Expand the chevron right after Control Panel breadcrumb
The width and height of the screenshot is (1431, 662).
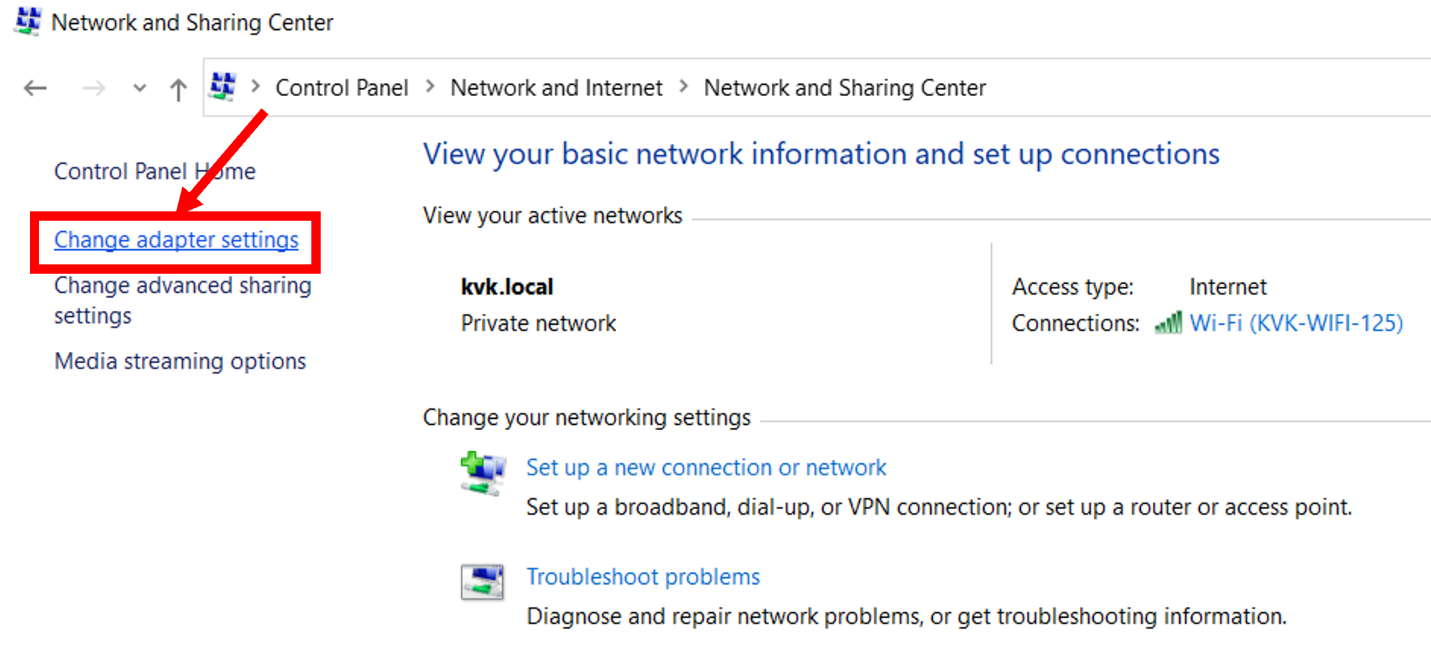tap(430, 88)
